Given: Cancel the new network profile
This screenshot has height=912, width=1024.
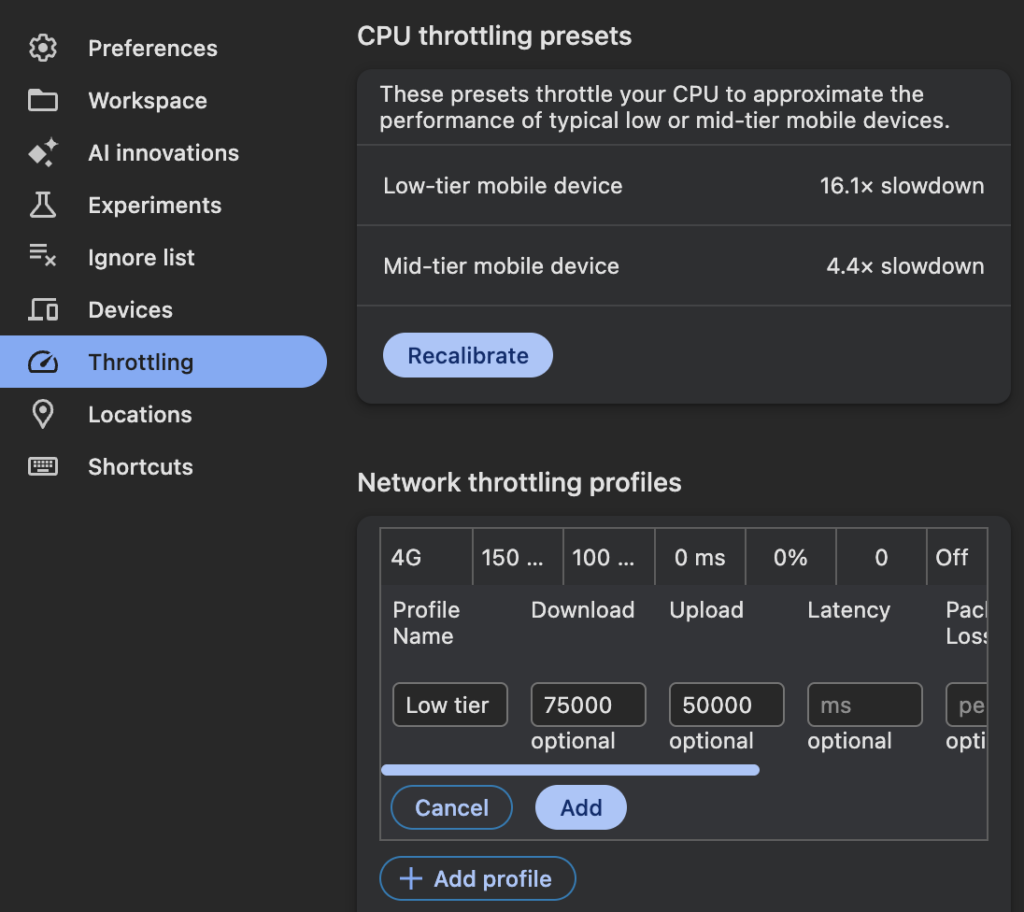Looking at the screenshot, I should (451, 808).
